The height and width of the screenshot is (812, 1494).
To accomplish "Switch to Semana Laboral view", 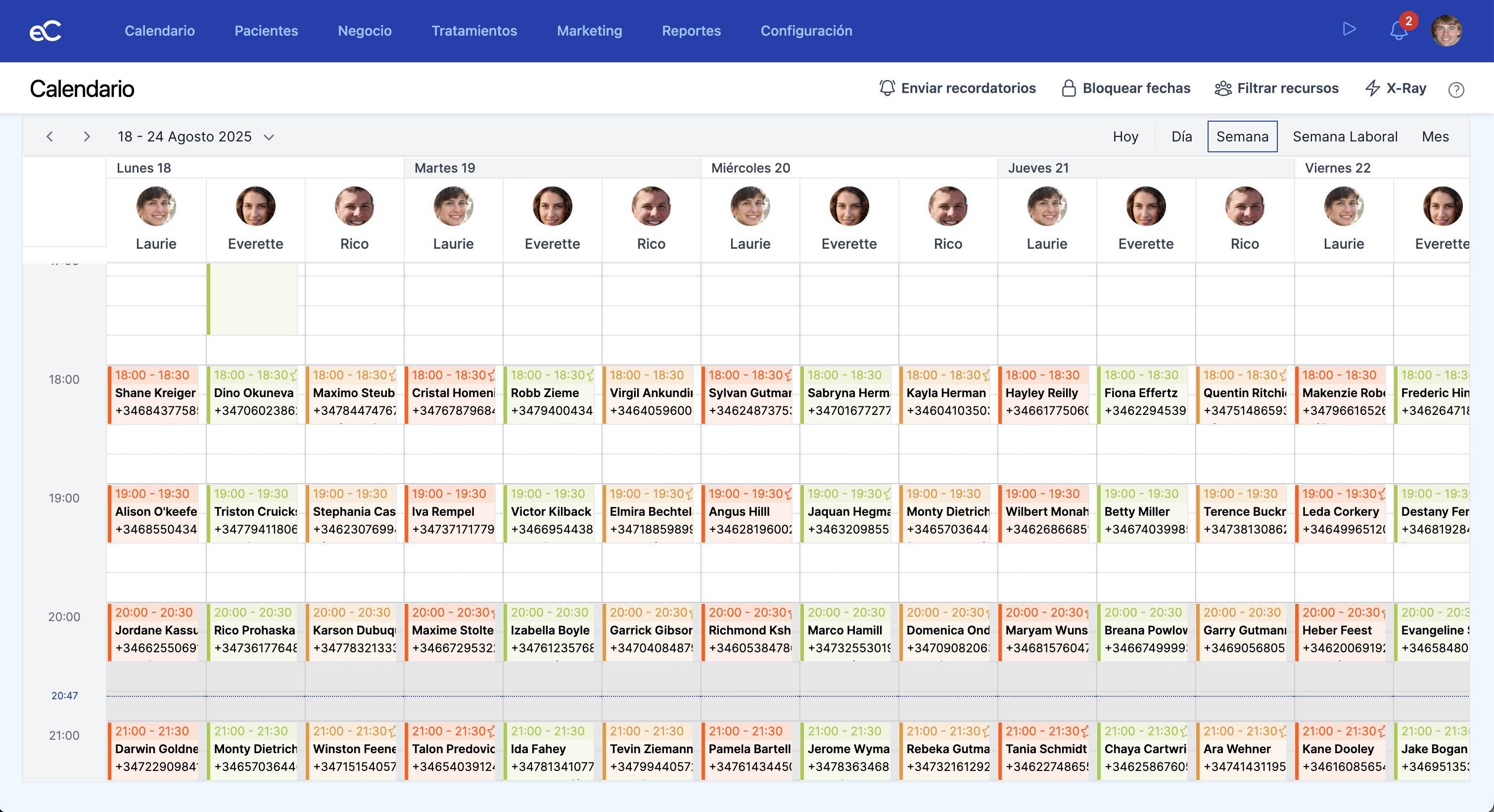I will tap(1345, 137).
